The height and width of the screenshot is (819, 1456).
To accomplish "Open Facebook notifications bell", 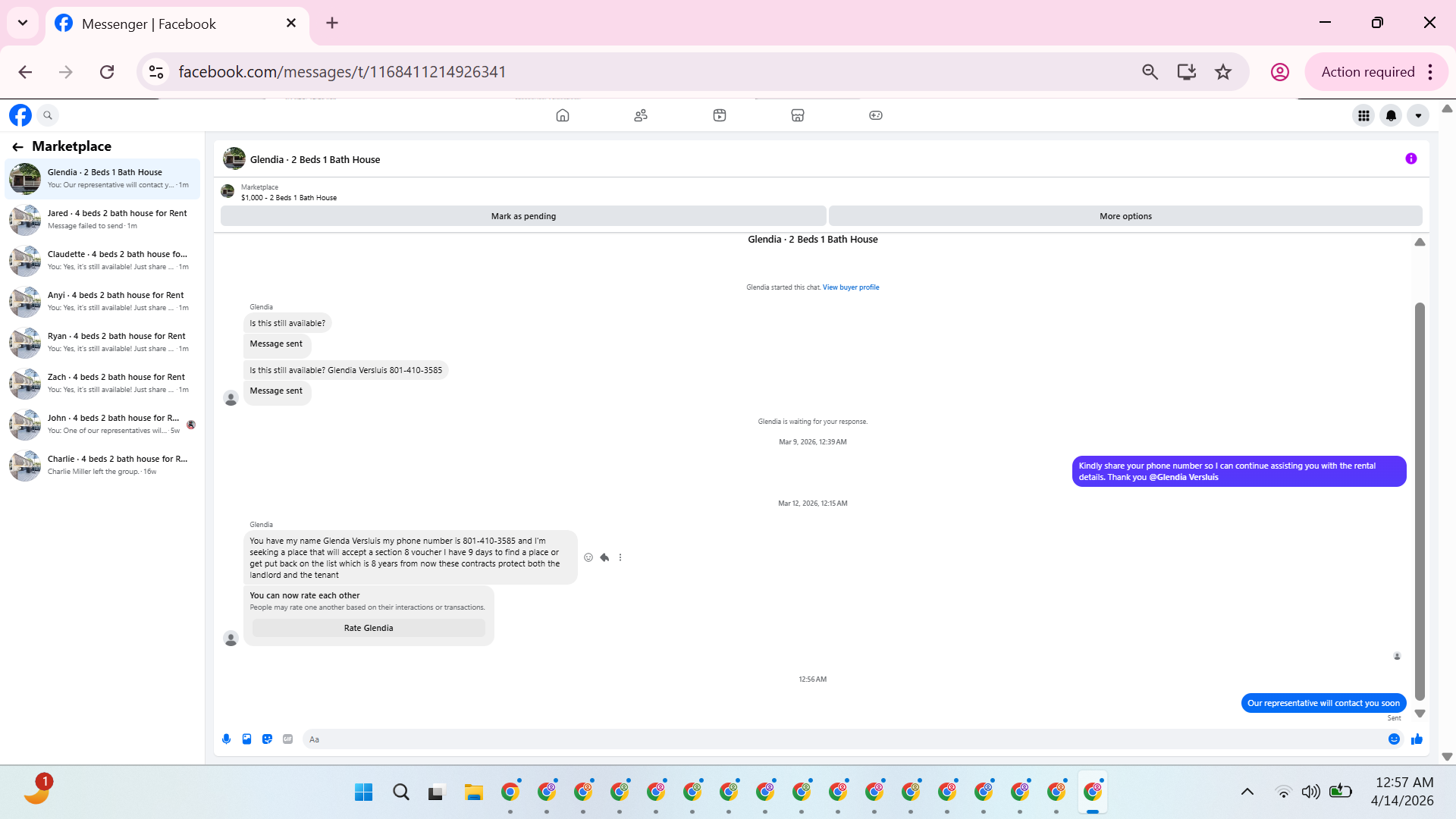I will (x=1391, y=115).
